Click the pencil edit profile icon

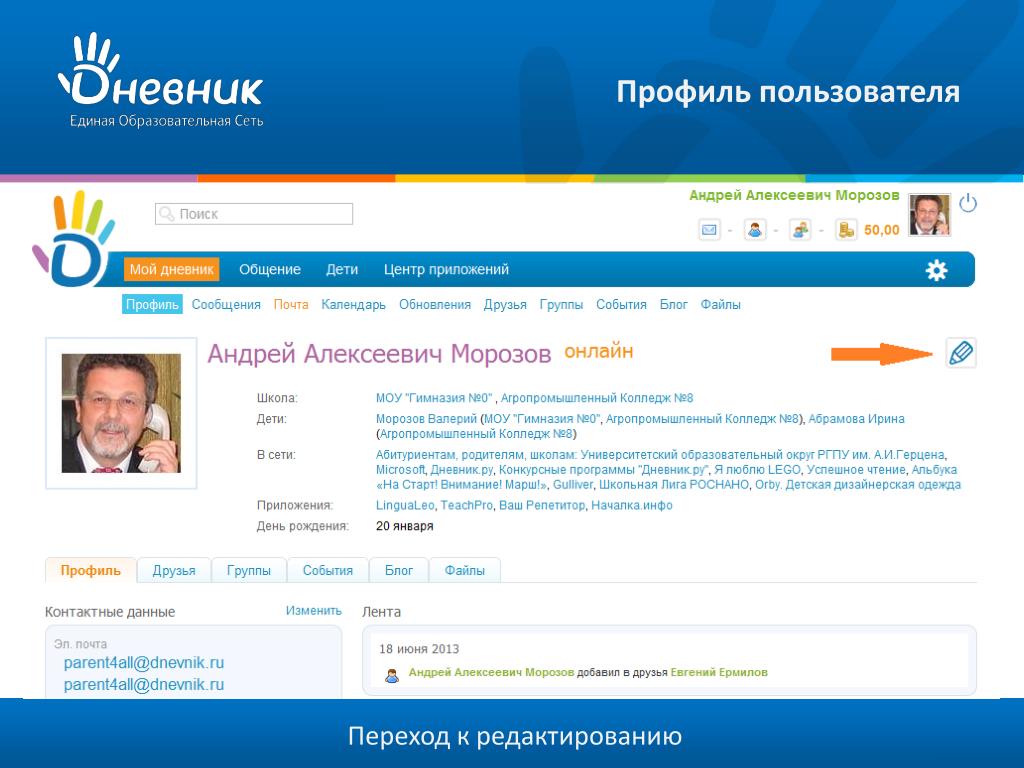click(x=961, y=353)
